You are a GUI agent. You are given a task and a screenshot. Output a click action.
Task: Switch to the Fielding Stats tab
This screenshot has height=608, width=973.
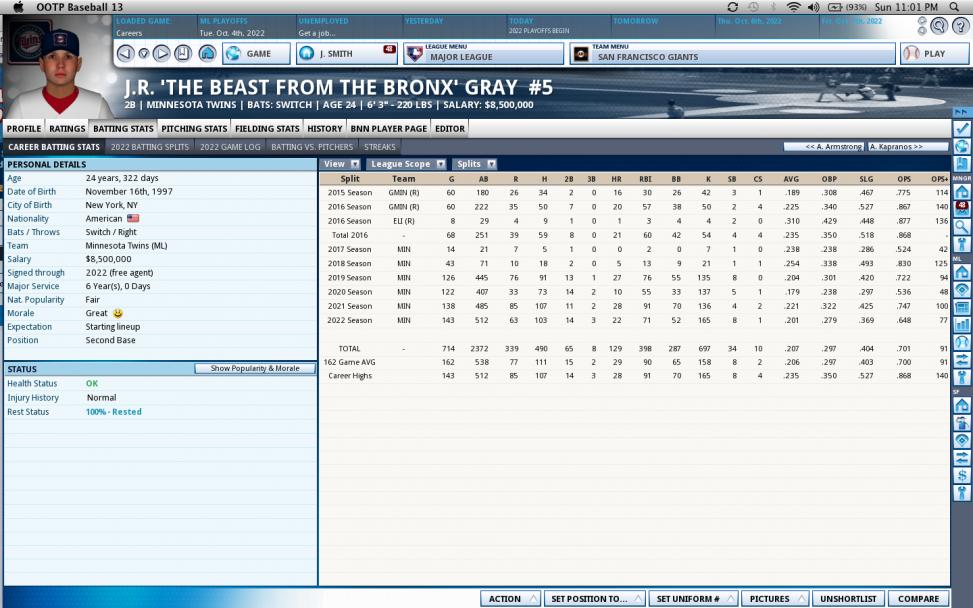click(x=267, y=128)
